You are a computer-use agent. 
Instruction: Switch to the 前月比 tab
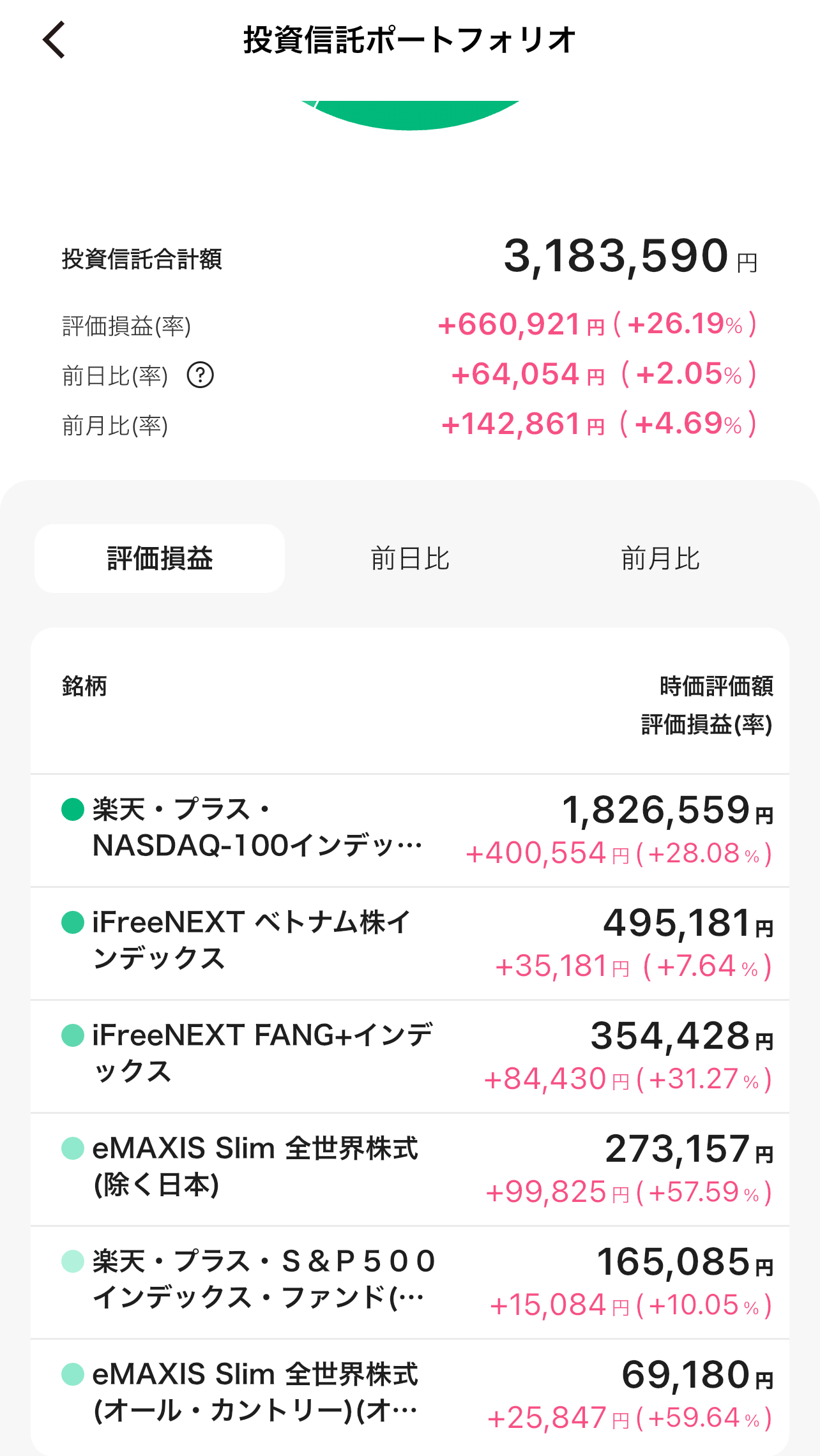click(x=660, y=559)
